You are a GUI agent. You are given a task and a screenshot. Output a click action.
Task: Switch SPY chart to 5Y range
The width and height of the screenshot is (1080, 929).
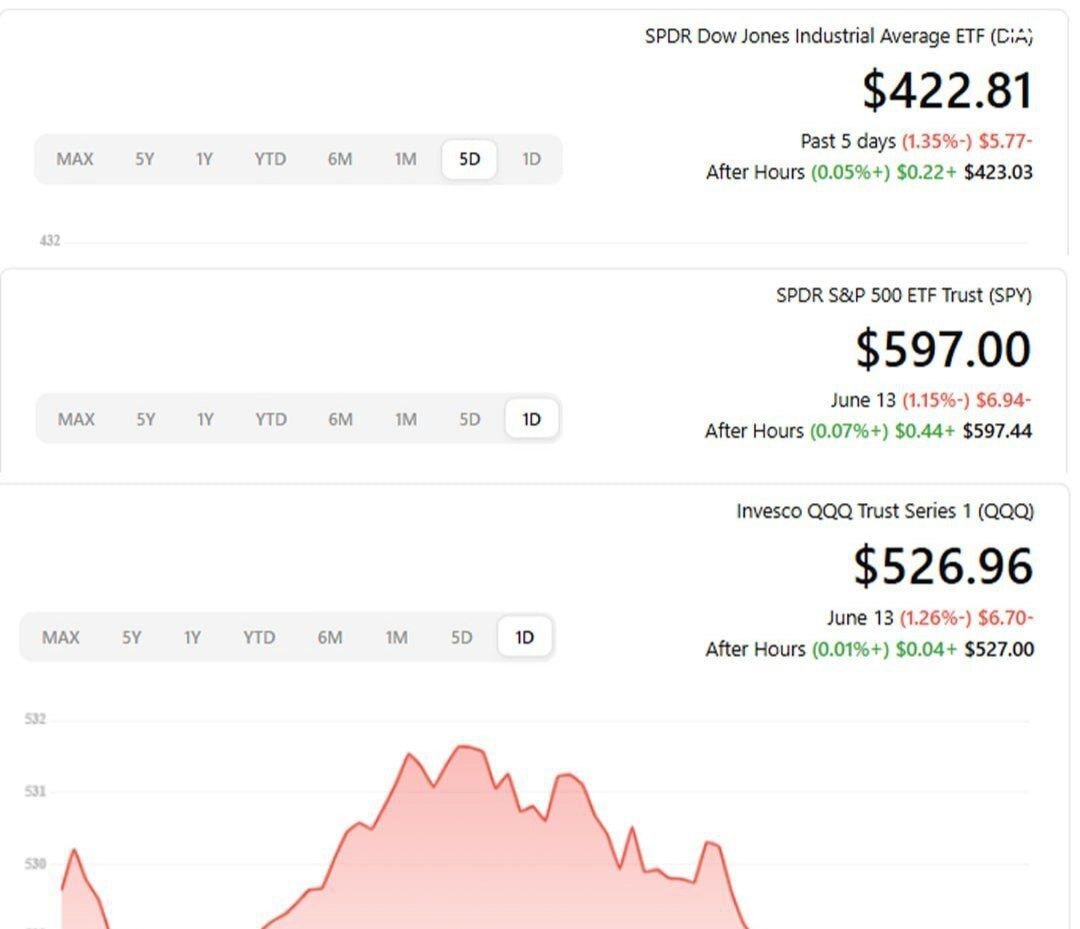click(x=146, y=419)
